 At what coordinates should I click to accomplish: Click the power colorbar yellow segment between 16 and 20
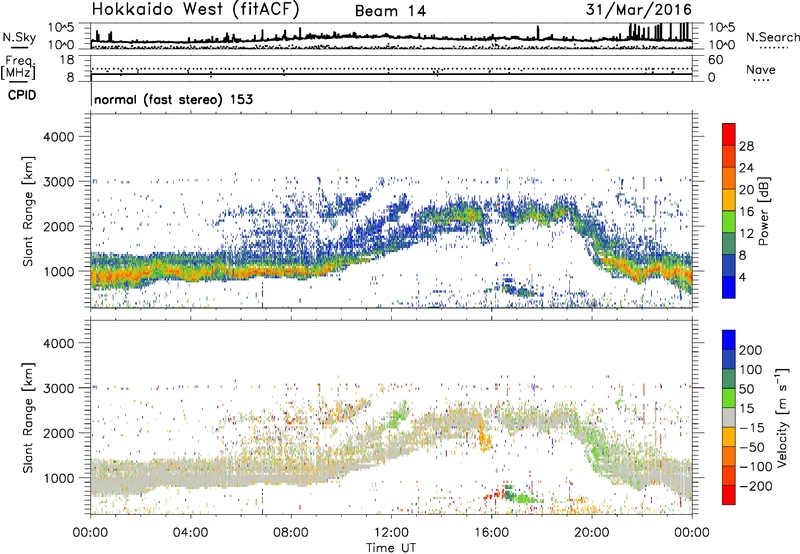[729, 201]
